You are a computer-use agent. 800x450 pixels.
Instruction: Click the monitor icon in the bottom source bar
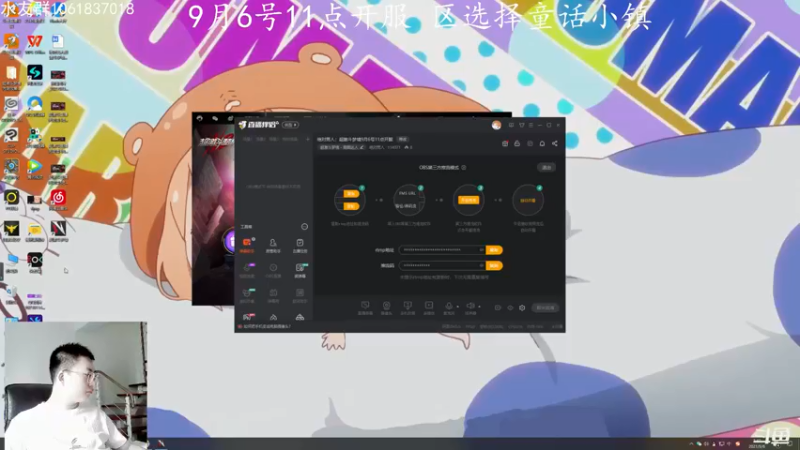tap(365, 307)
